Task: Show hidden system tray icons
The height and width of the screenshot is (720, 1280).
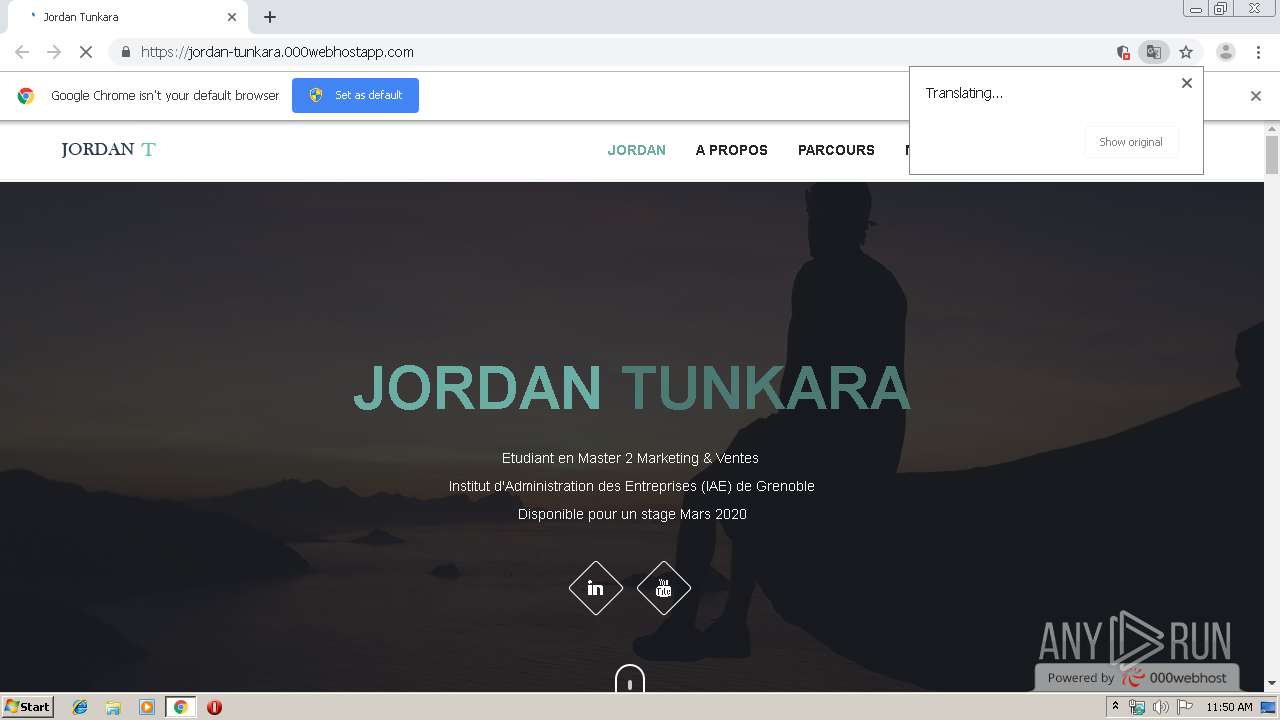Action: tap(1115, 707)
